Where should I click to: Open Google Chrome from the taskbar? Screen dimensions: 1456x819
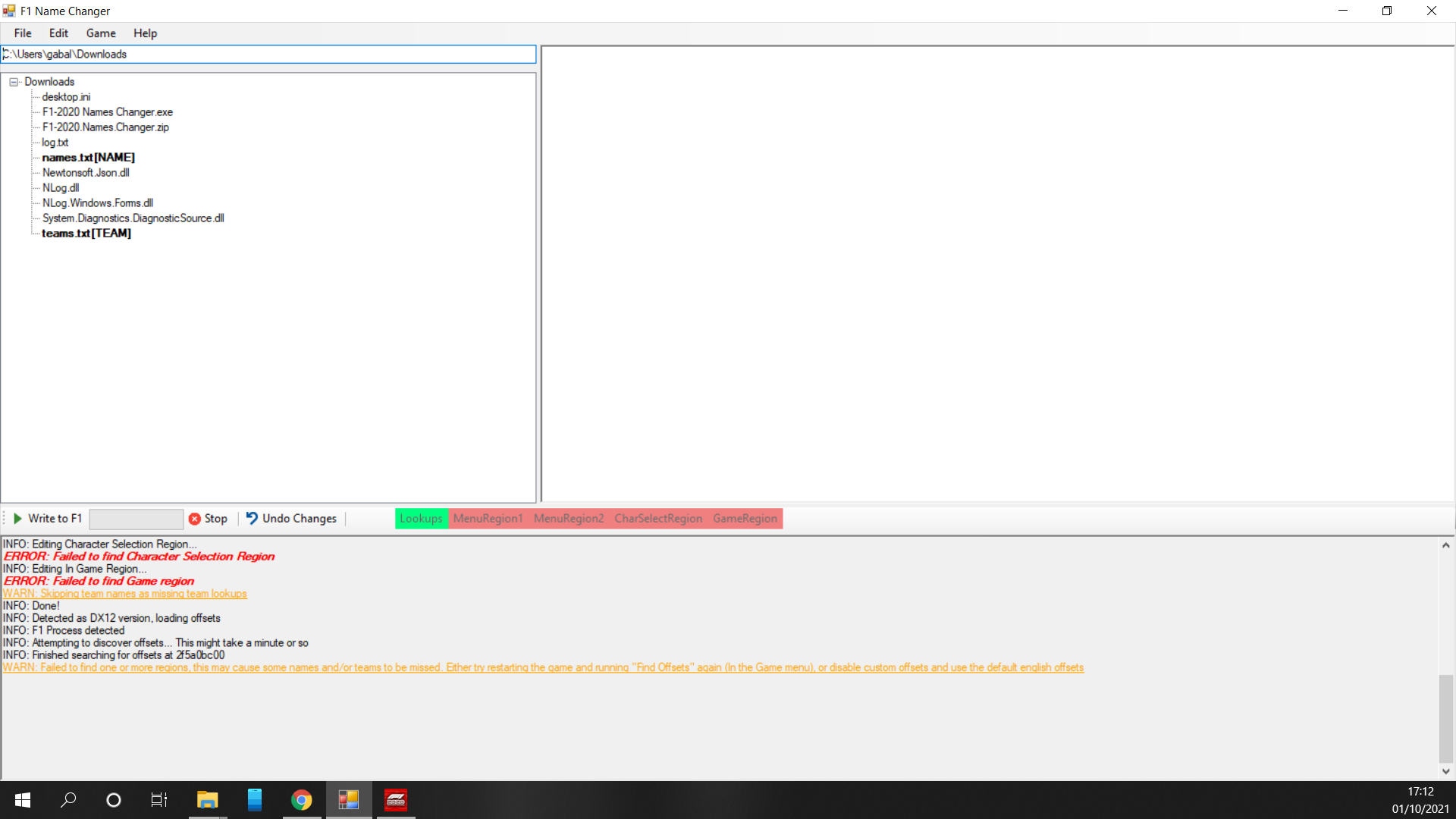click(x=301, y=800)
